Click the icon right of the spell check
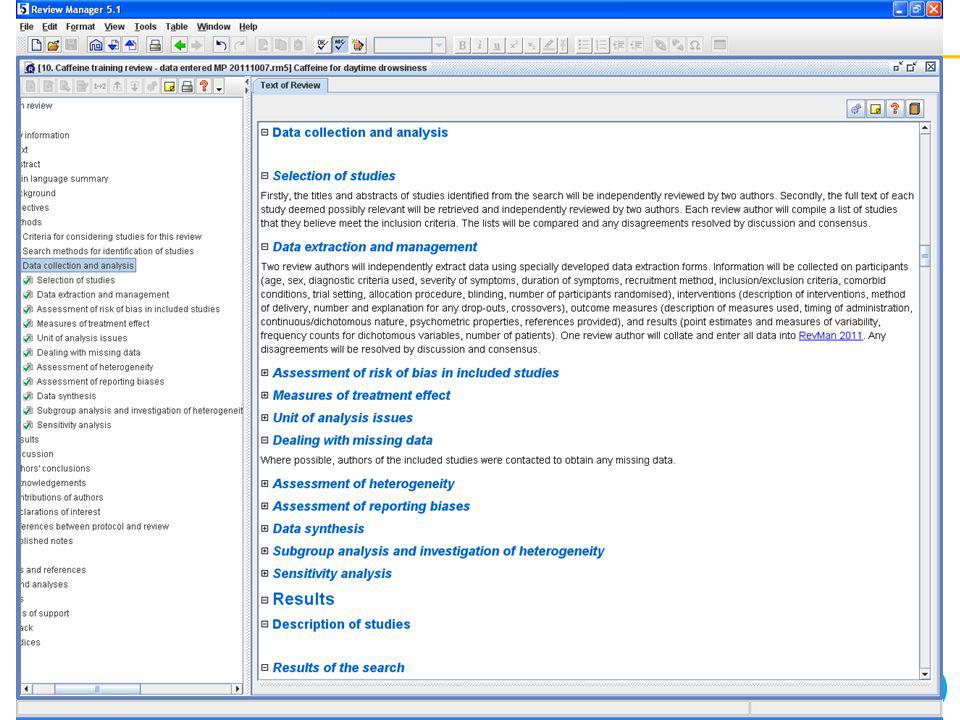Viewport: 960px width, 720px height. (x=358, y=45)
